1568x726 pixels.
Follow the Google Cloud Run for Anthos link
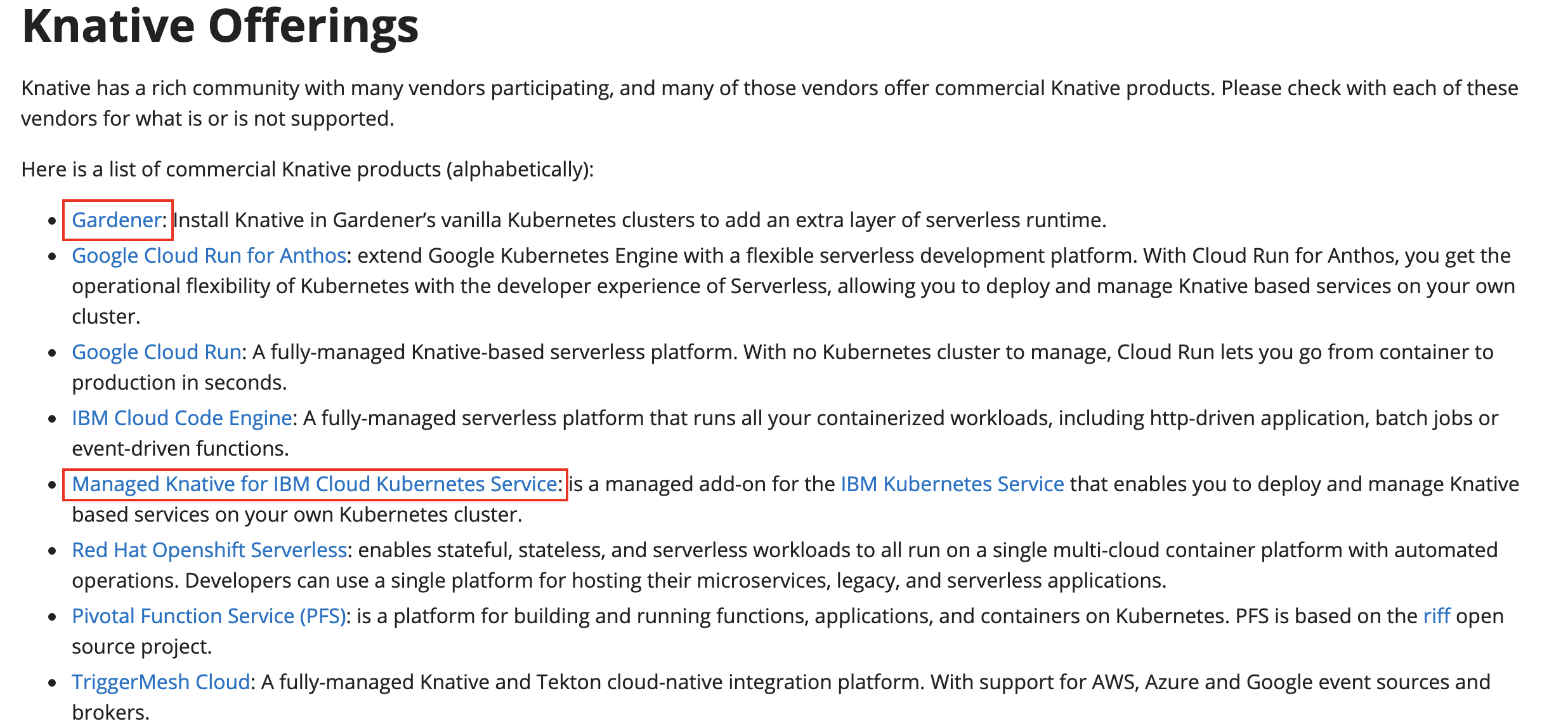click(x=209, y=256)
